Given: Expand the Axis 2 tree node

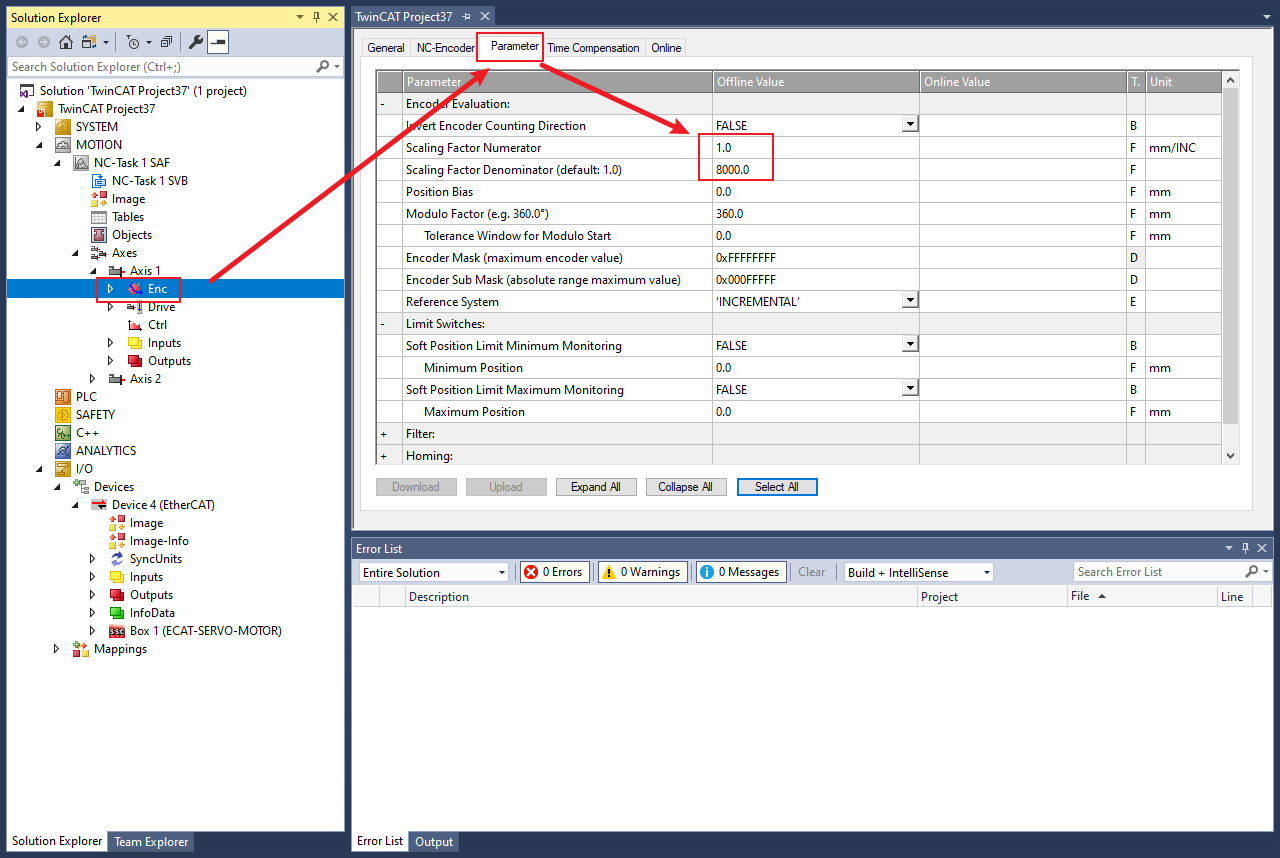Looking at the screenshot, I should (x=94, y=379).
